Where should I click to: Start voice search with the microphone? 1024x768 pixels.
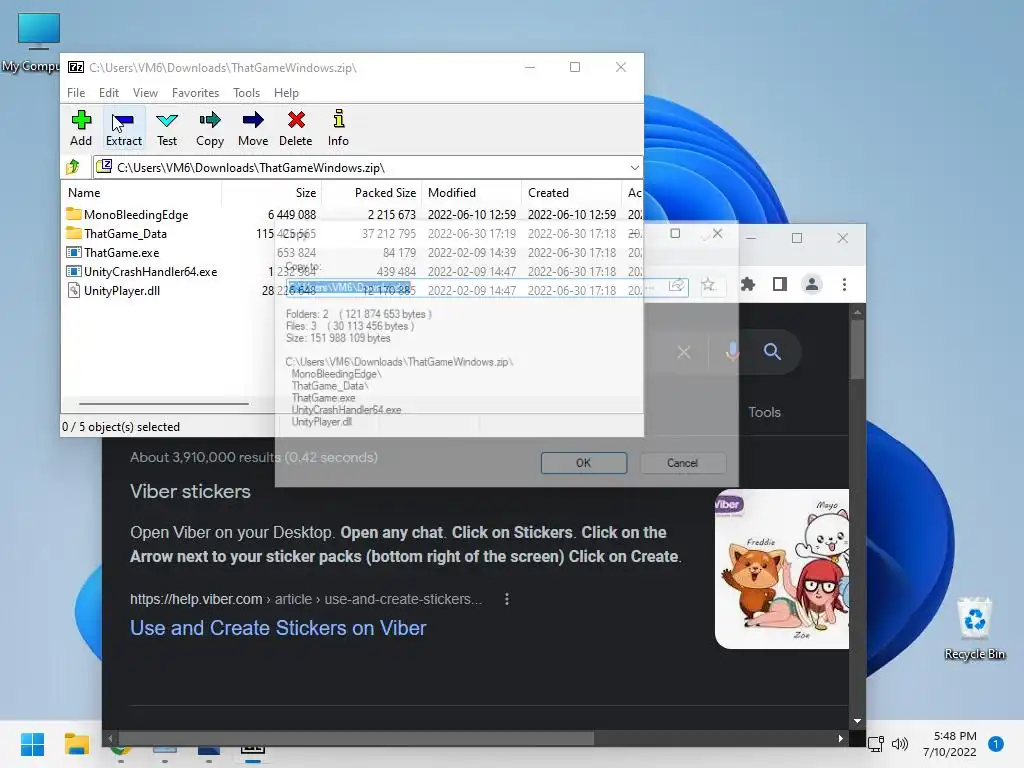pyautogui.click(x=733, y=352)
